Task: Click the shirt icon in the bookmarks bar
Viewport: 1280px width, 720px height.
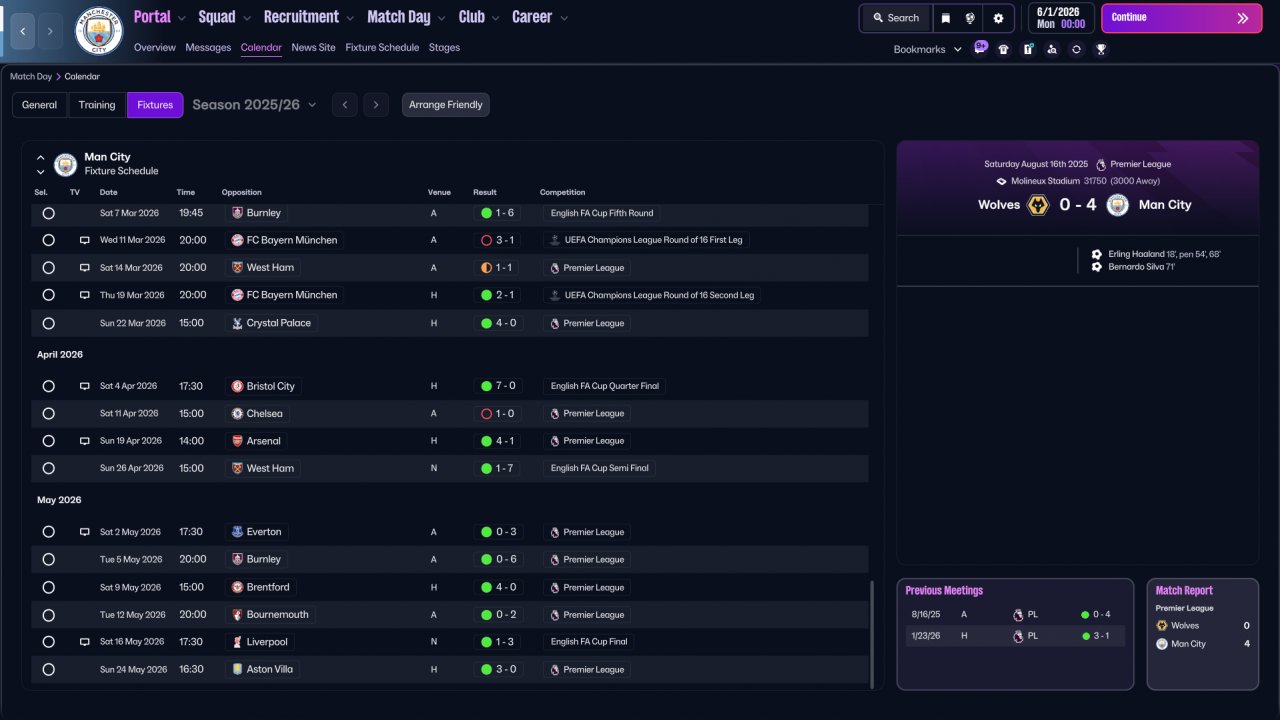Action: tap(1004, 49)
